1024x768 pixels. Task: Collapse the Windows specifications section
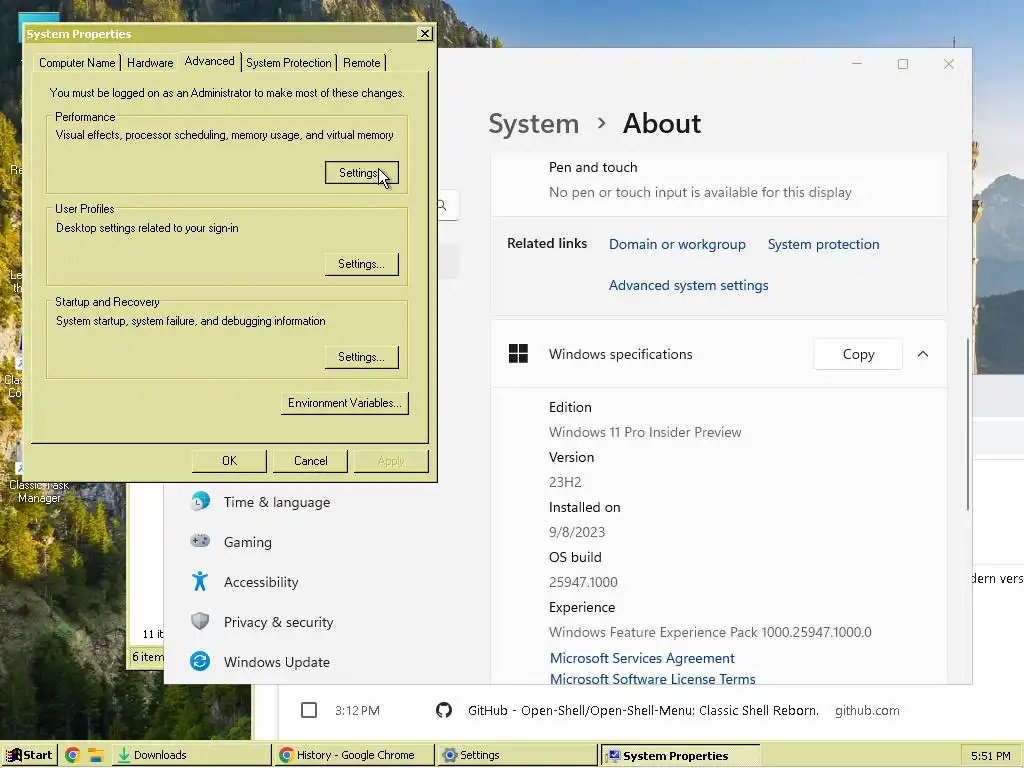point(923,354)
